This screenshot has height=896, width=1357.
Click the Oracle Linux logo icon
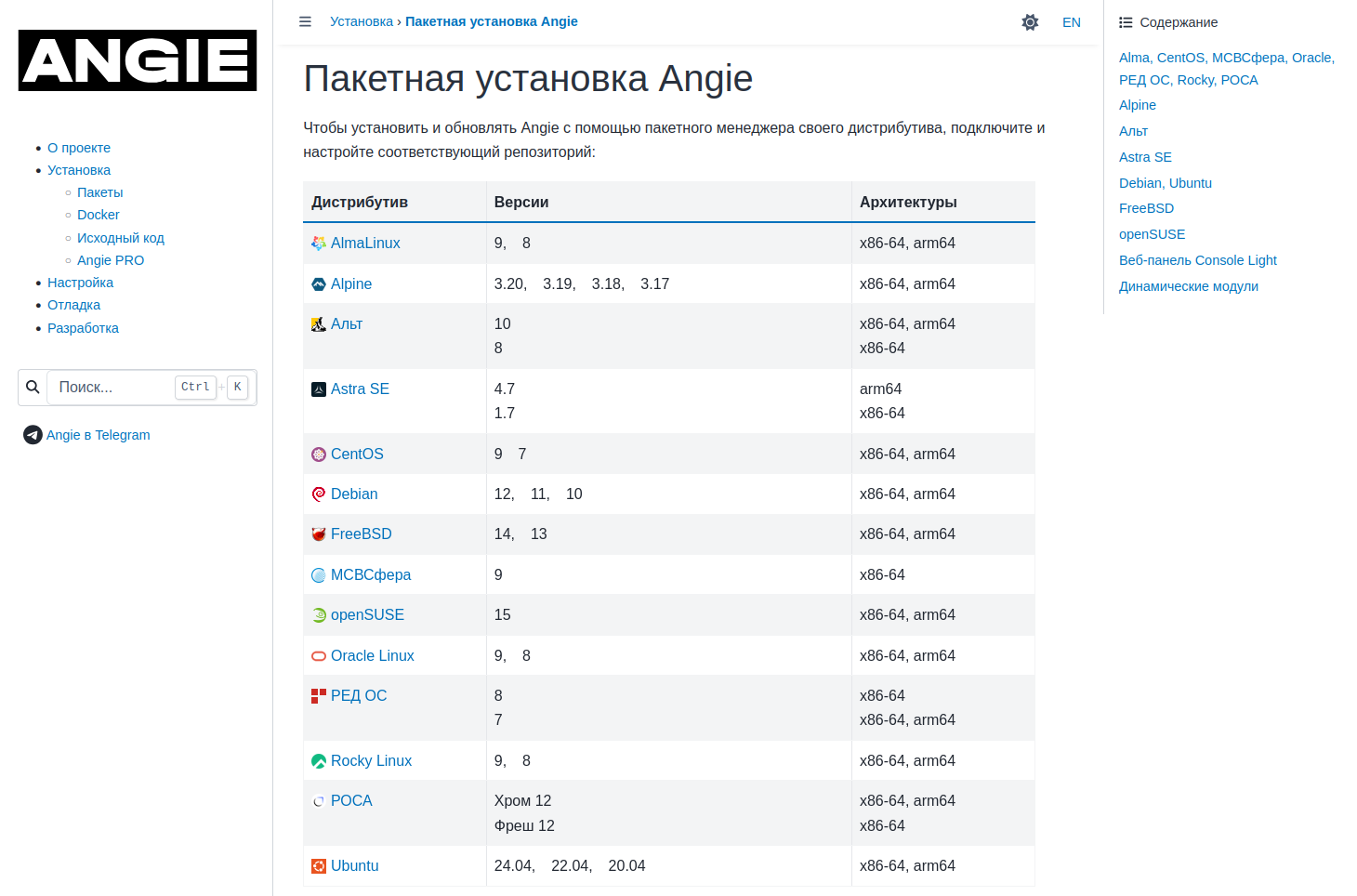[x=319, y=655]
